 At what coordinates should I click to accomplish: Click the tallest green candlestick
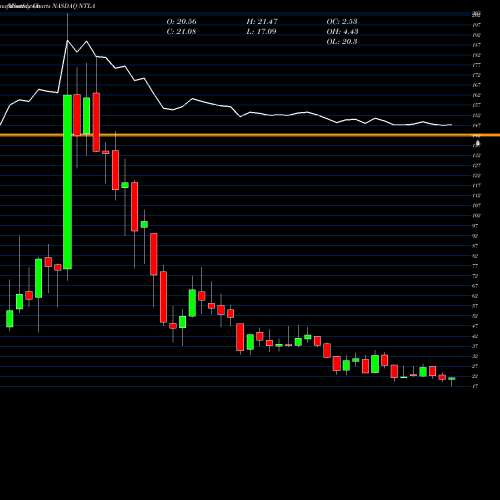(68, 182)
